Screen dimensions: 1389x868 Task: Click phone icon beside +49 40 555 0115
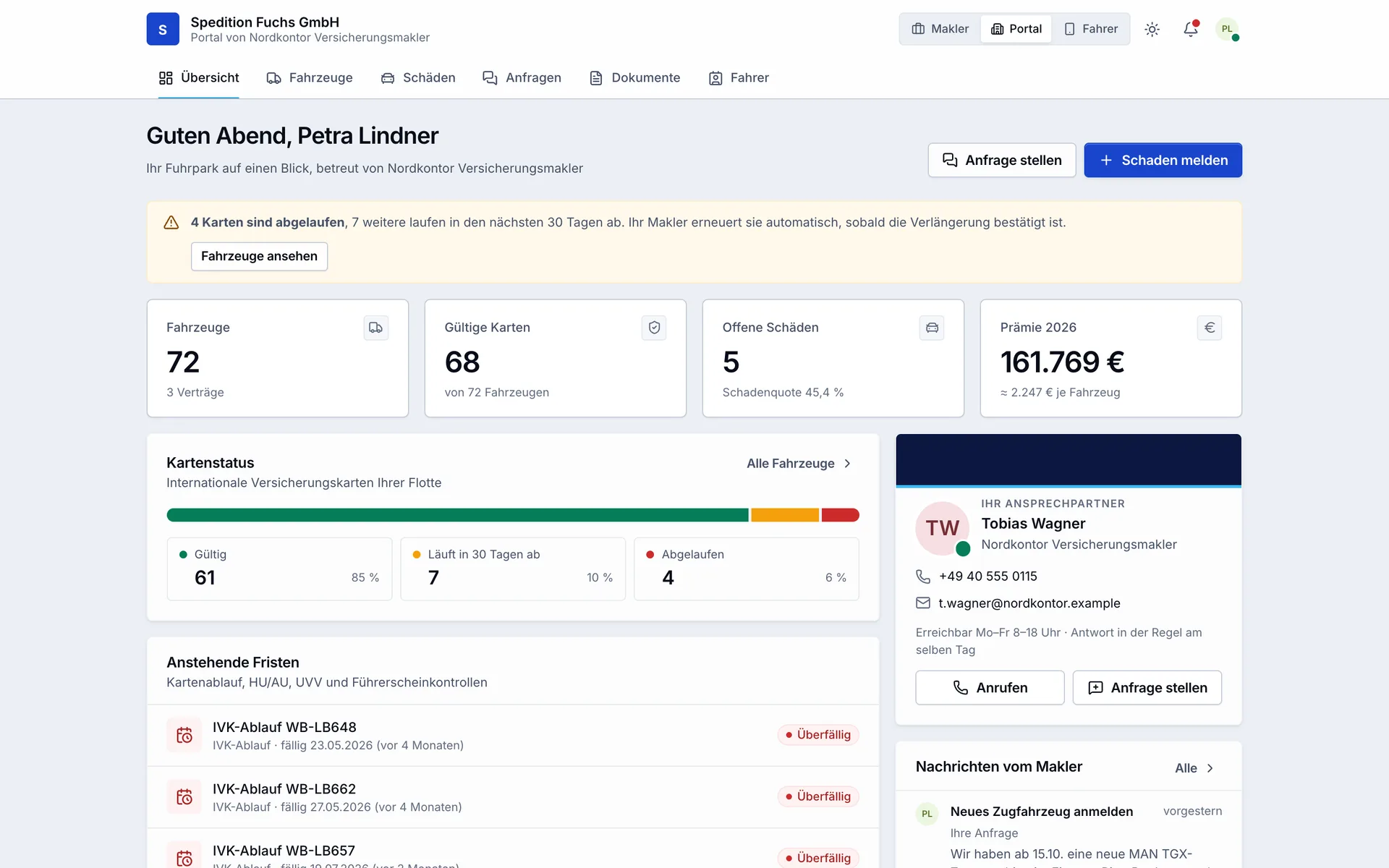coord(923,576)
